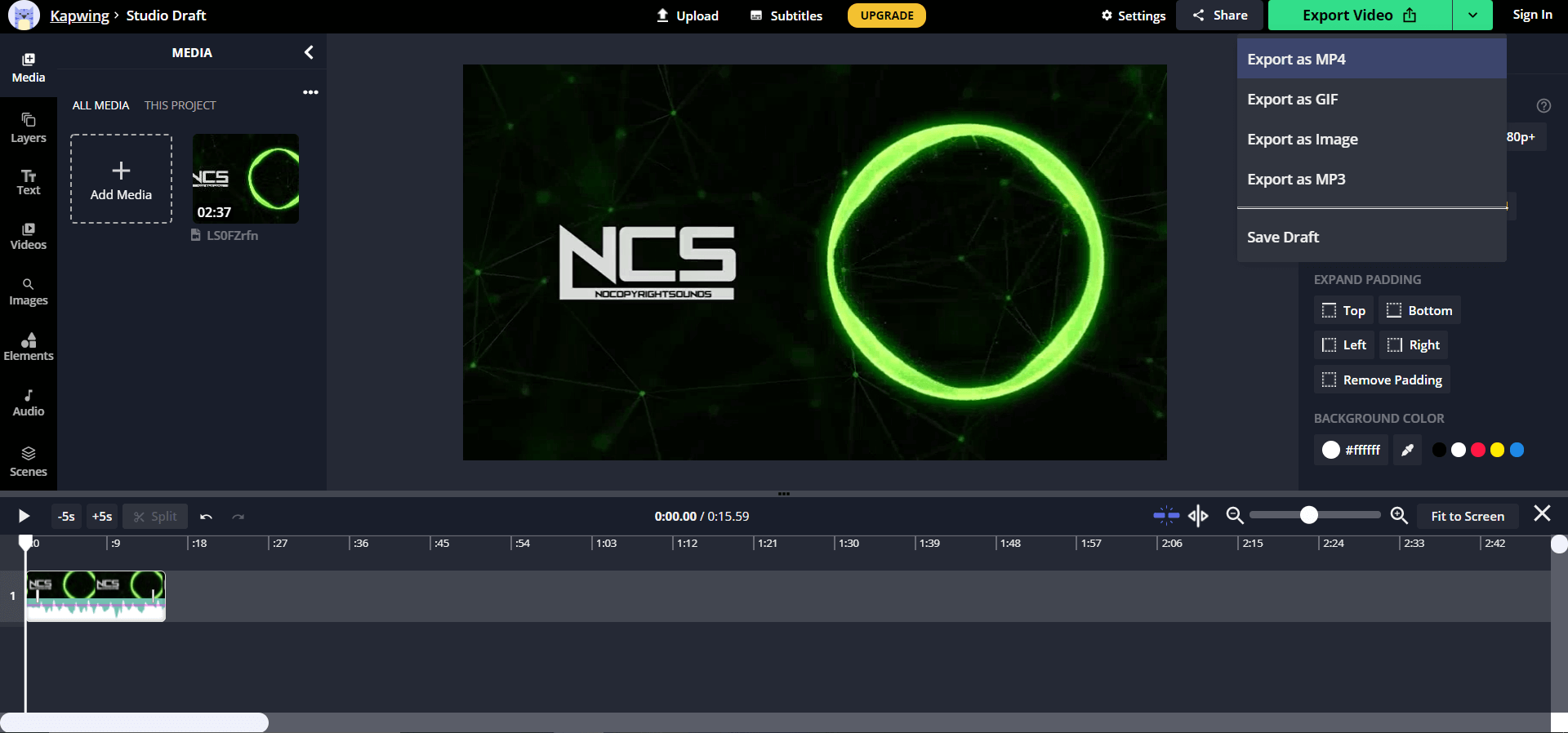Click Fit to Screen button

click(x=1468, y=516)
